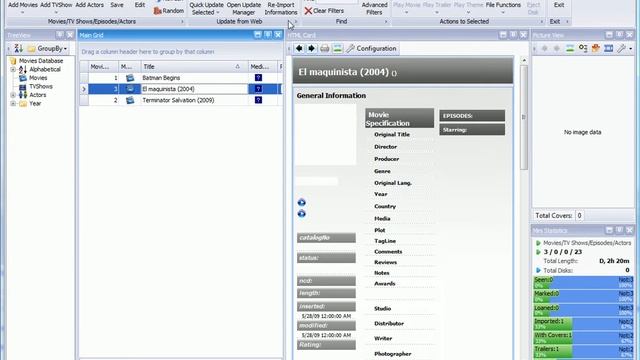
Task: Click the Batman Begins media question-mark icon
Action: (x=258, y=78)
